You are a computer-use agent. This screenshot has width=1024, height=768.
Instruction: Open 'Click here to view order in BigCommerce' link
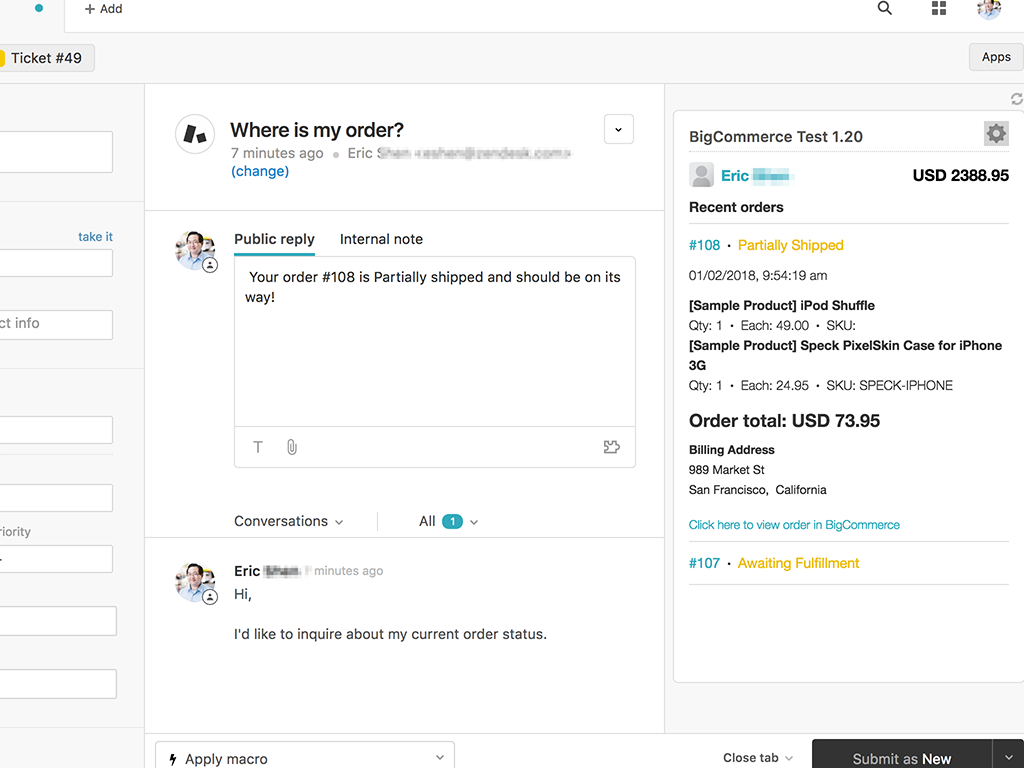pos(794,525)
